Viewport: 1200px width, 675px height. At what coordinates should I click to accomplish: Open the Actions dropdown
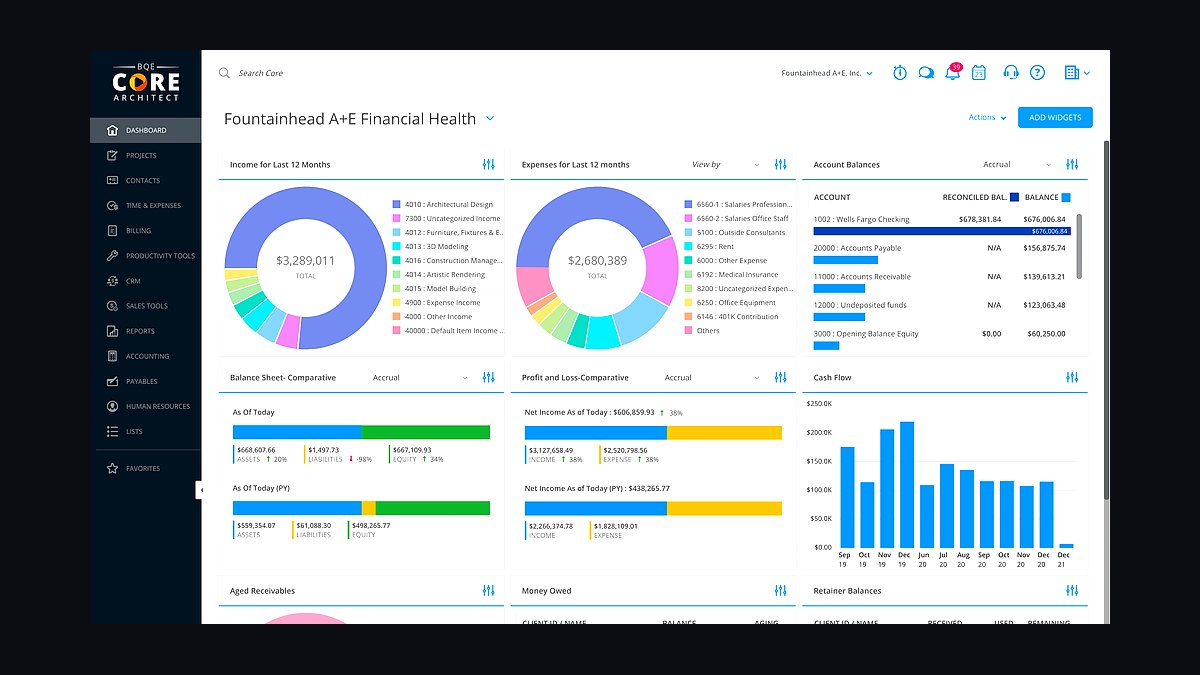pos(987,118)
